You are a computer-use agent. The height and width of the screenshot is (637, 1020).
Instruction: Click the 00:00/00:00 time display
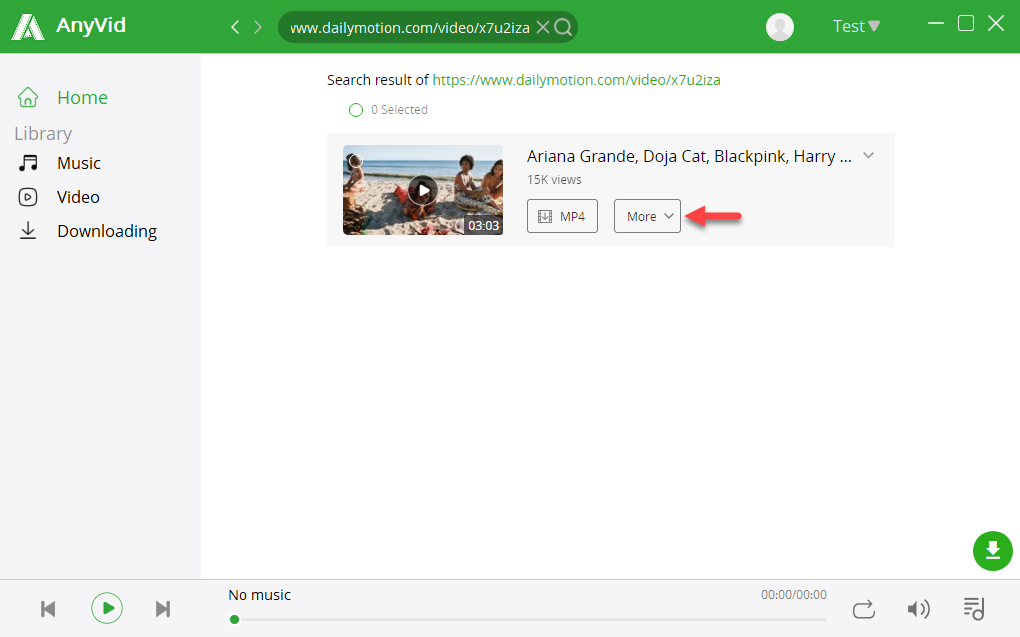point(794,595)
